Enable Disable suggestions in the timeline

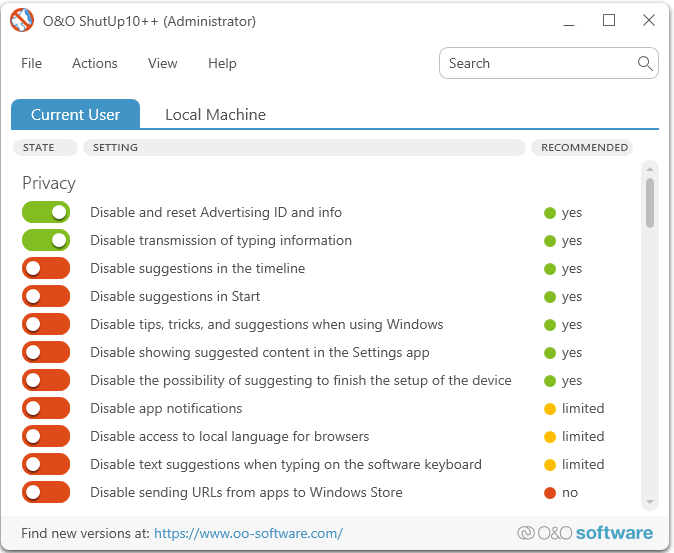click(46, 268)
